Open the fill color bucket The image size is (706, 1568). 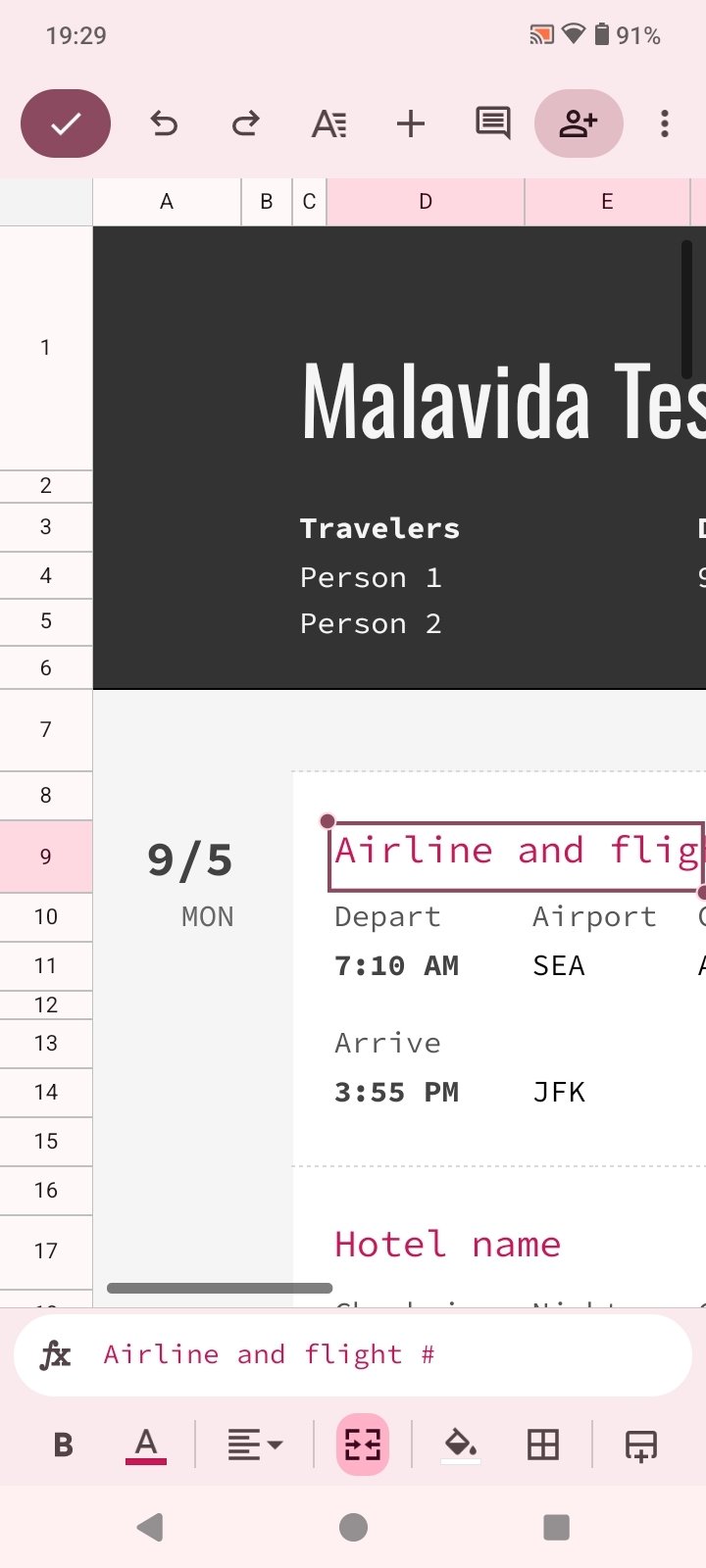point(461,1445)
